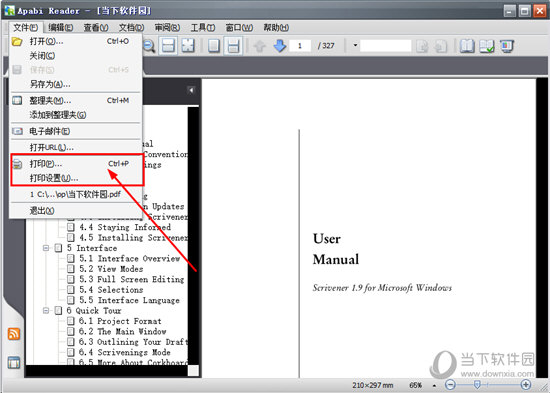550x393 pixels.
Task: Click the full screen monitor icon
Action: (507, 46)
